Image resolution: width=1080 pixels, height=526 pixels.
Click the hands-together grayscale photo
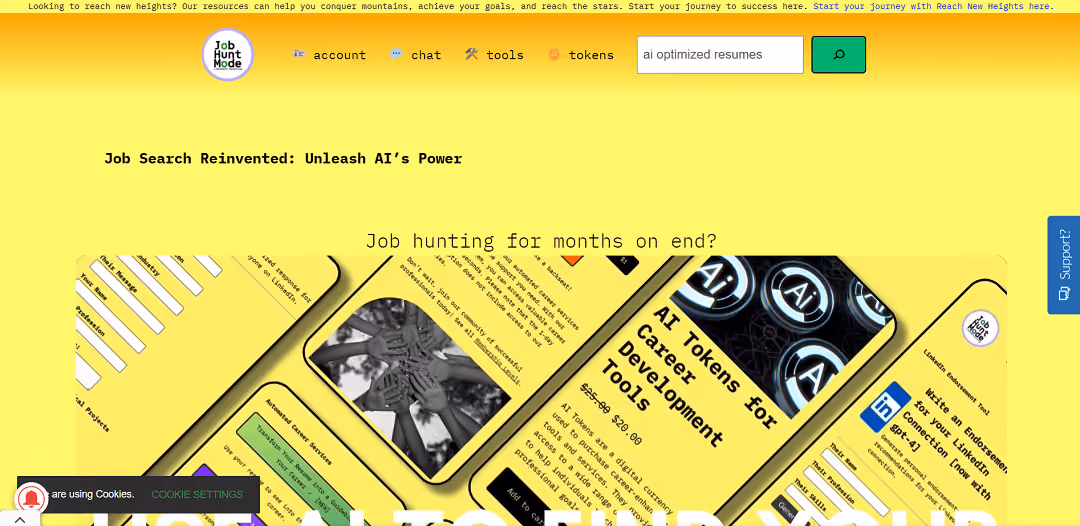(x=408, y=388)
